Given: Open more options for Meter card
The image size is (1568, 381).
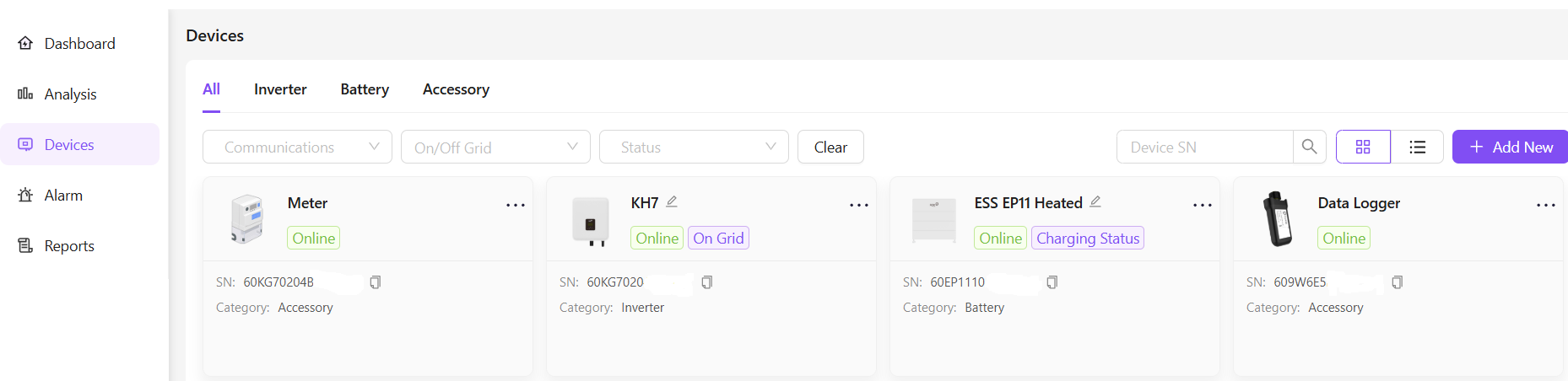Looking at the screenshot, I should click(515, 205).
